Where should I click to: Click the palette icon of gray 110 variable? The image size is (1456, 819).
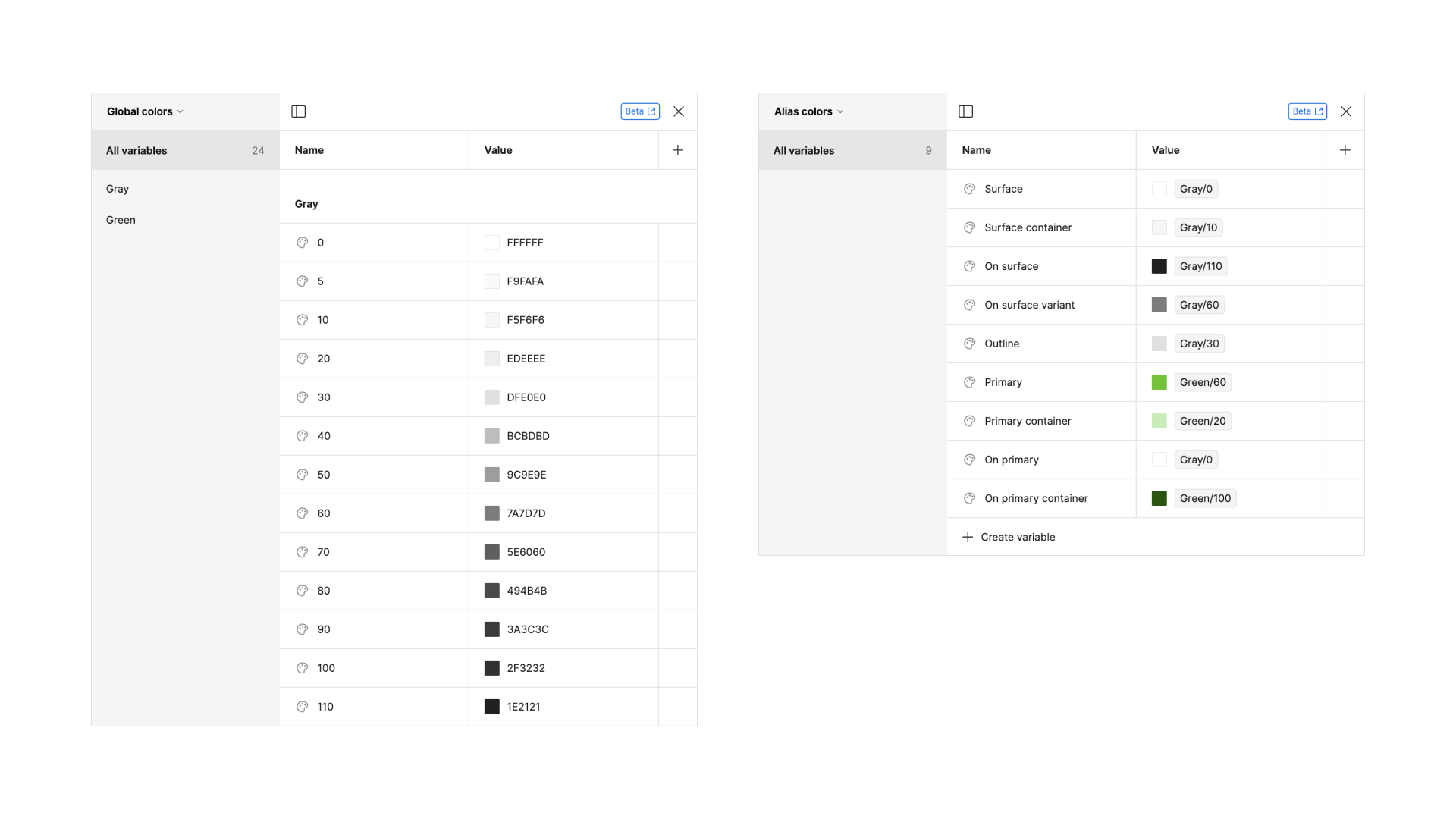(x=302, y=707)
